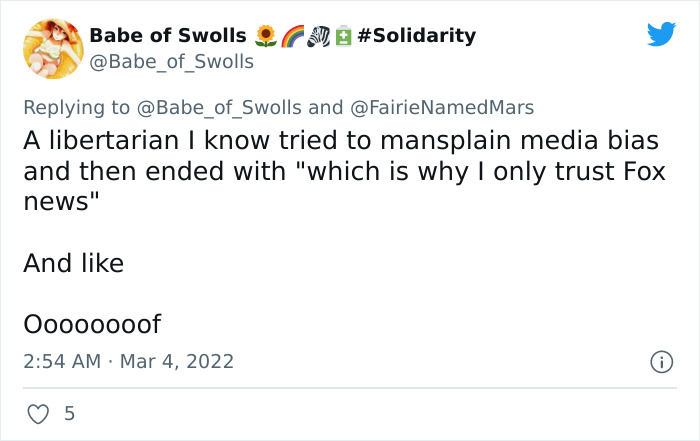
Task: Like the tweet with heart icon
Action: [38, 414]
